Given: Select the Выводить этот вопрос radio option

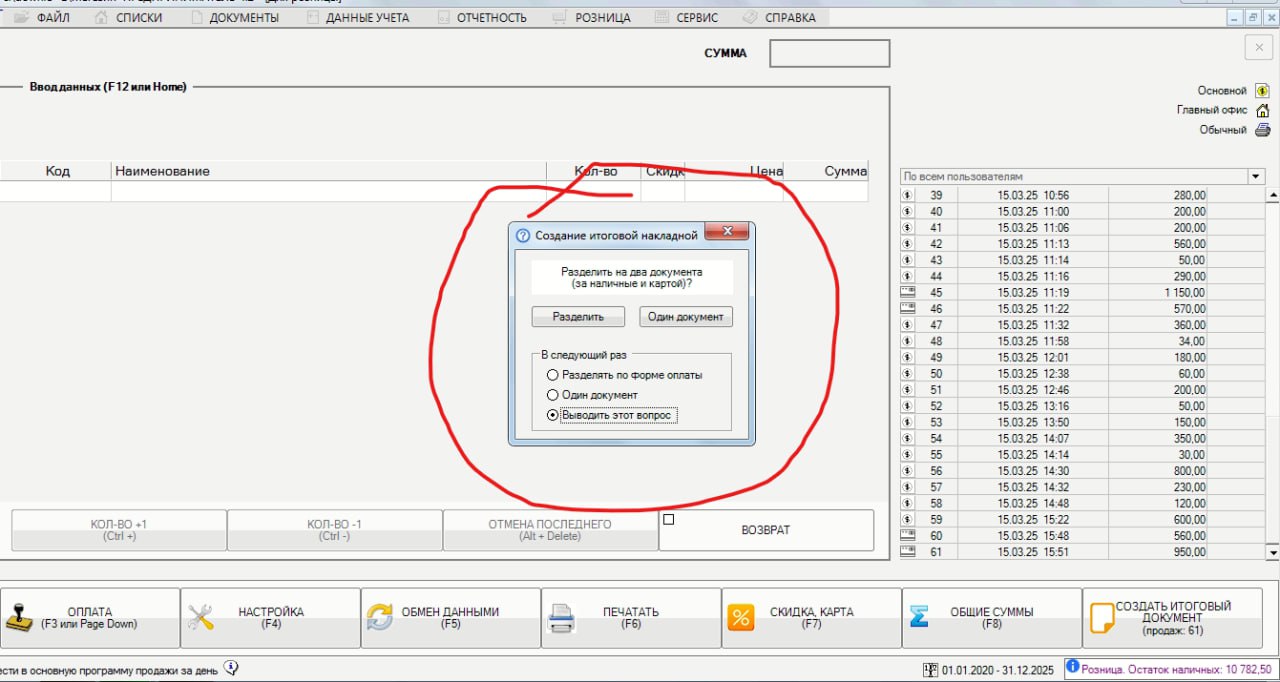Looking at the screenshot, I should (553, 415).
